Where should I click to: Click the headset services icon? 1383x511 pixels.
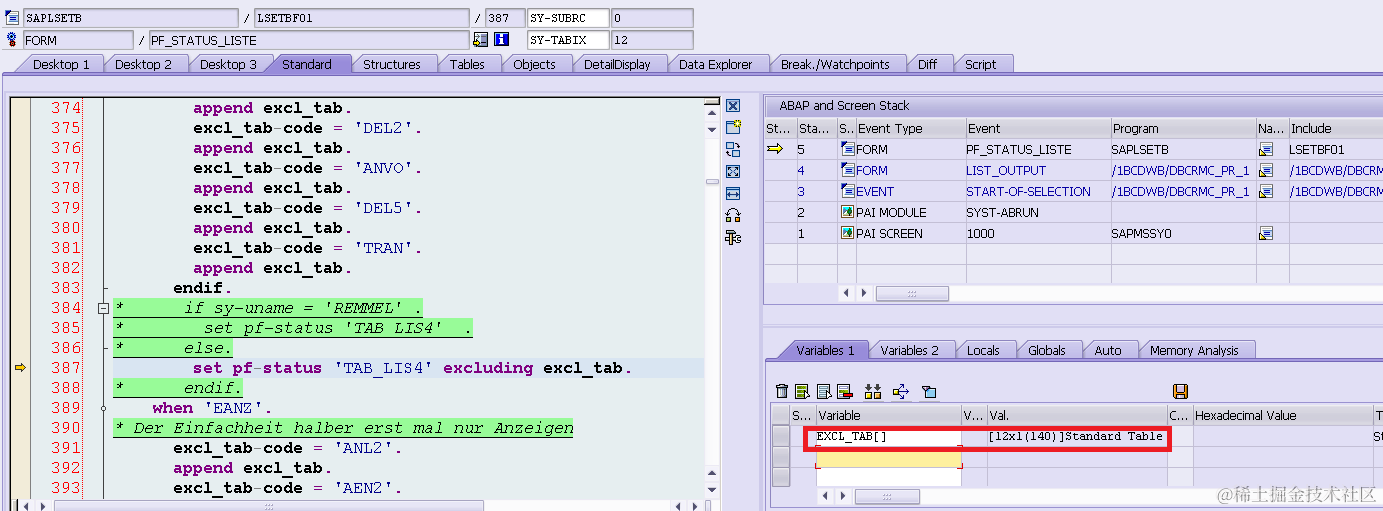pyautogui.click(x=733, y=215)
